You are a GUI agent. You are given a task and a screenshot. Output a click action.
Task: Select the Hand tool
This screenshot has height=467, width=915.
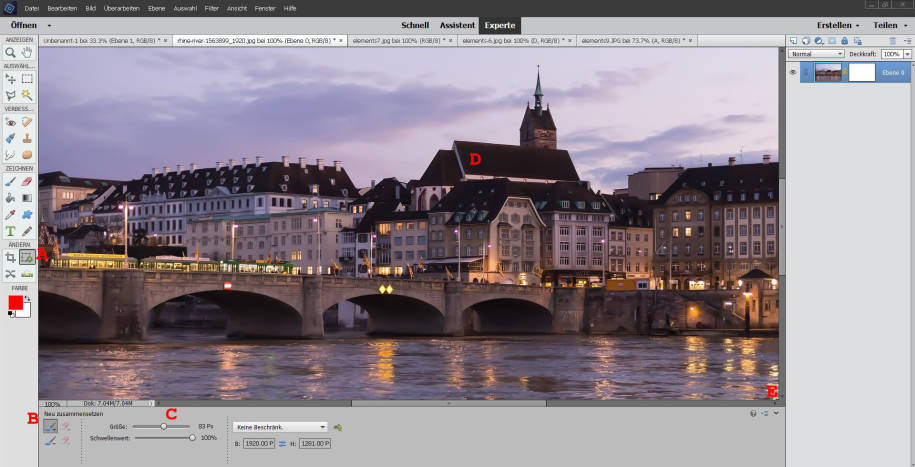pyautogui.click(x=28, y=52)
